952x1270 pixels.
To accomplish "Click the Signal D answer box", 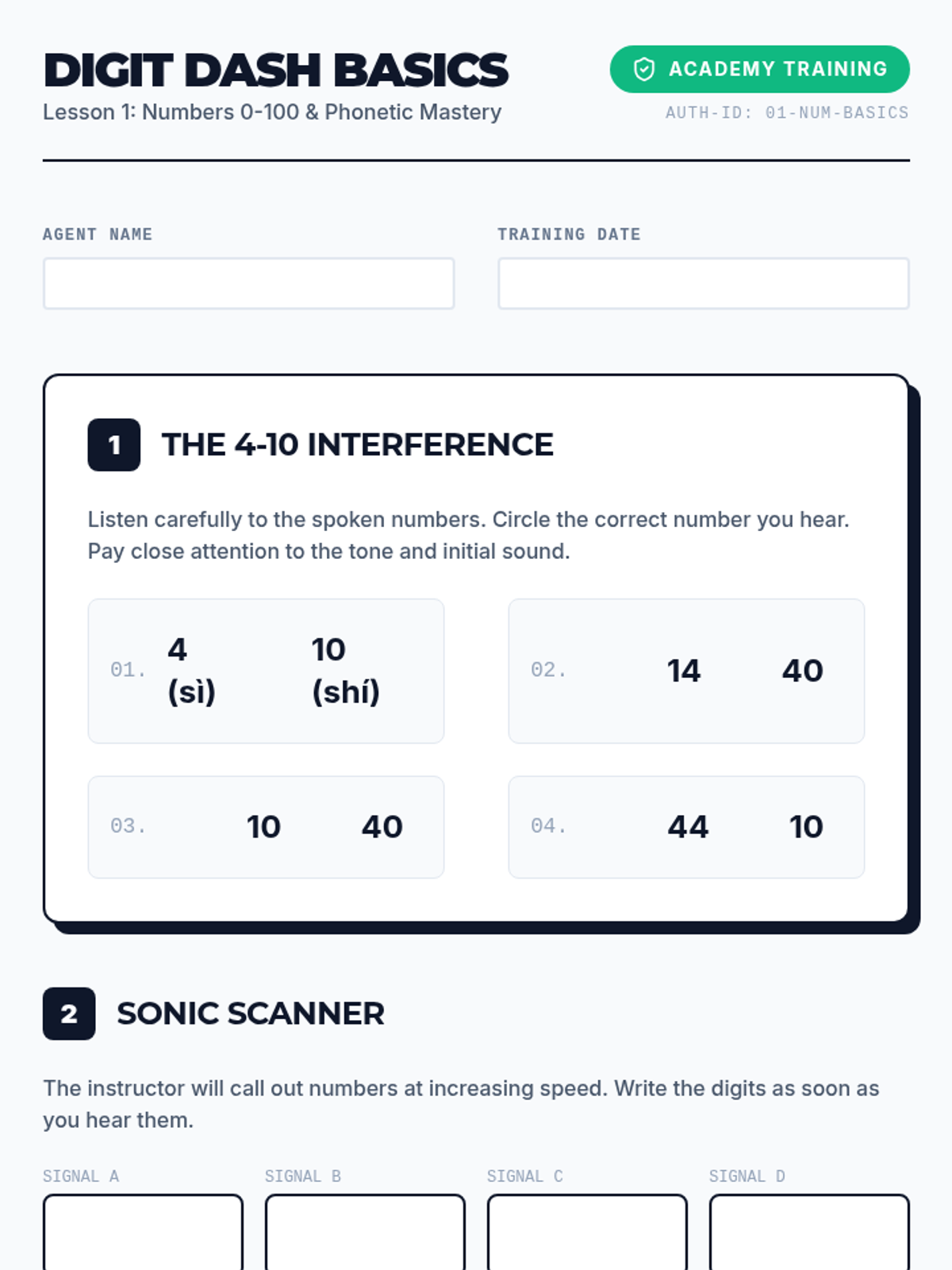I will (x=809, y=1232).
